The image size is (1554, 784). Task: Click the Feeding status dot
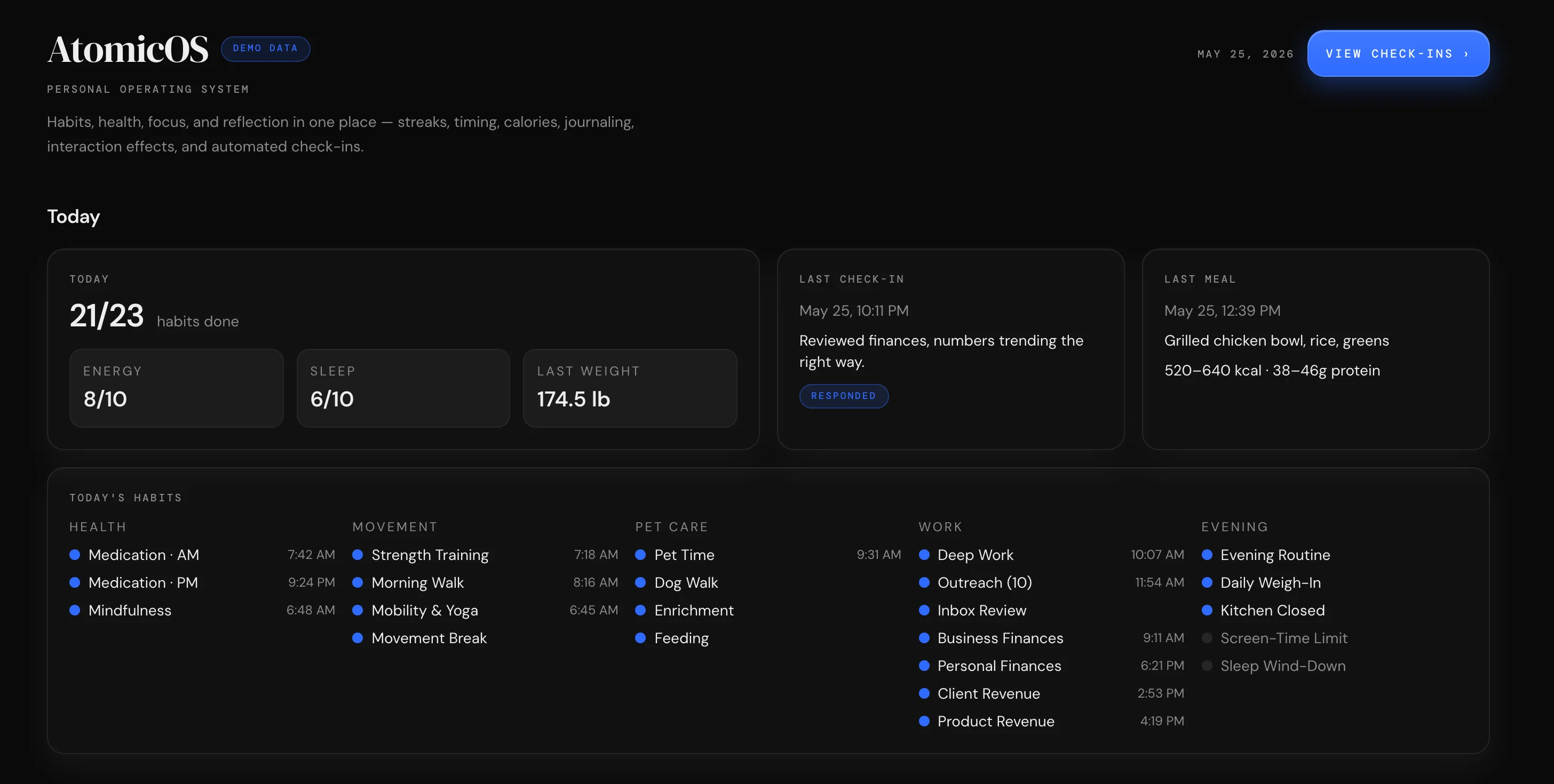[641, 638]
